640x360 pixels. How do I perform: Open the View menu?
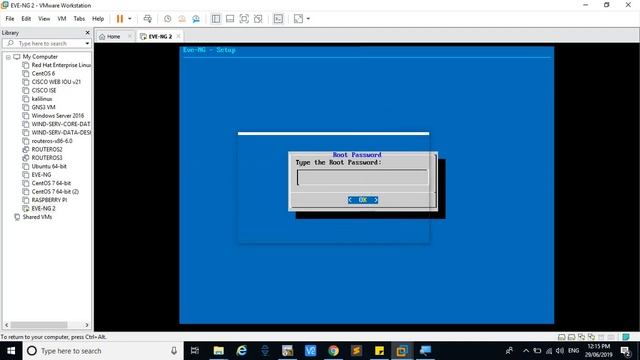tap(44, 19)
